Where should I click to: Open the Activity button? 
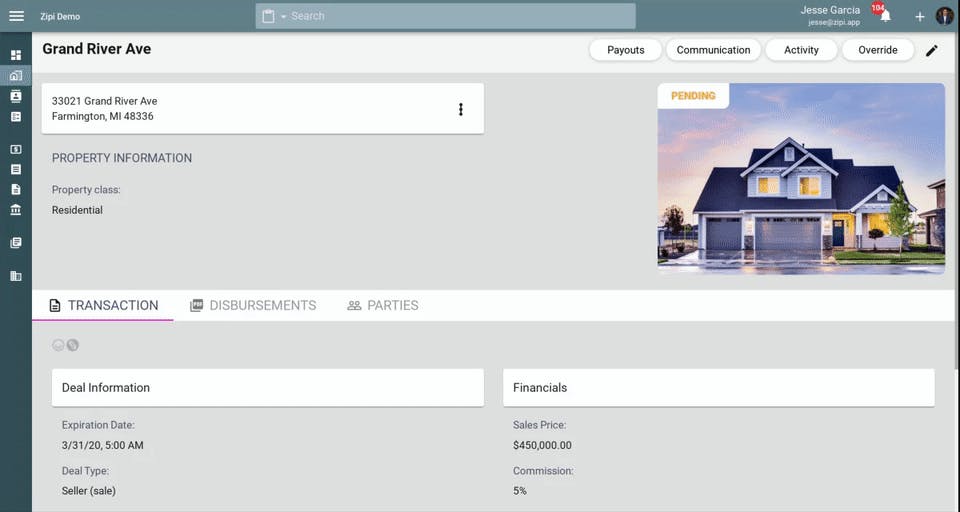click(801, 50)
